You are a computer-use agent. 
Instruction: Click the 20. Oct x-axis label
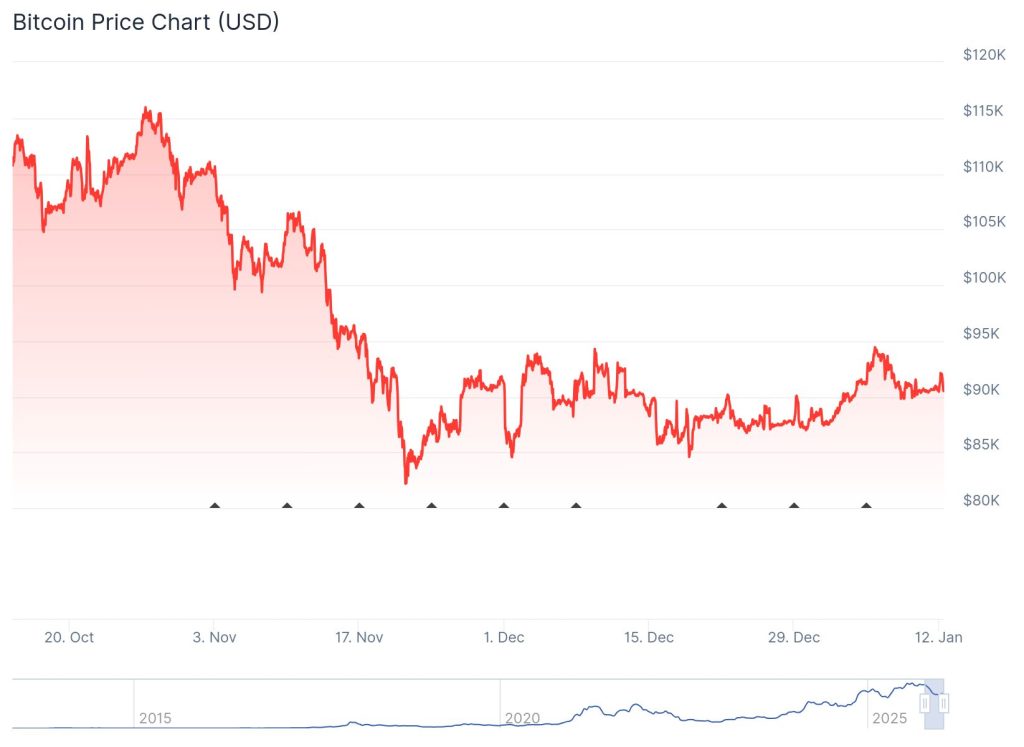tap(69, 637)
